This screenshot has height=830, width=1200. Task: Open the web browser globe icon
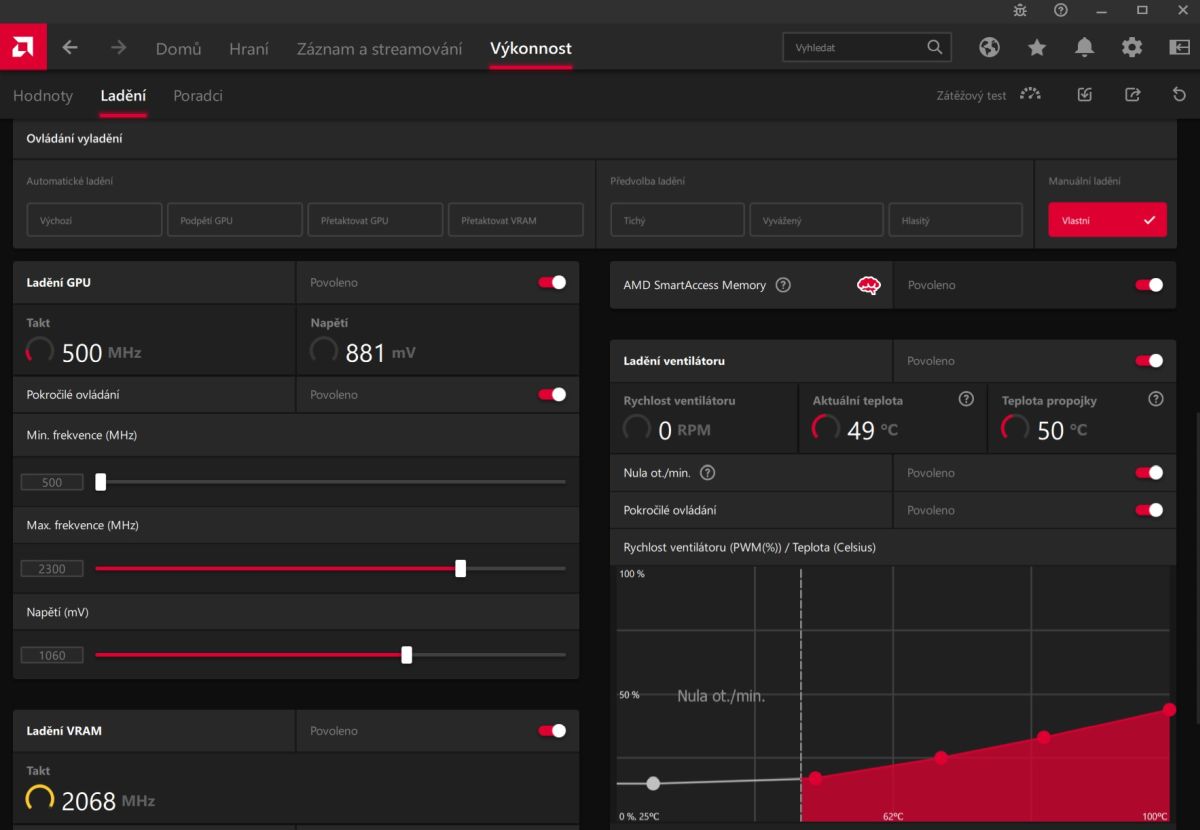[x=989, y=47]
